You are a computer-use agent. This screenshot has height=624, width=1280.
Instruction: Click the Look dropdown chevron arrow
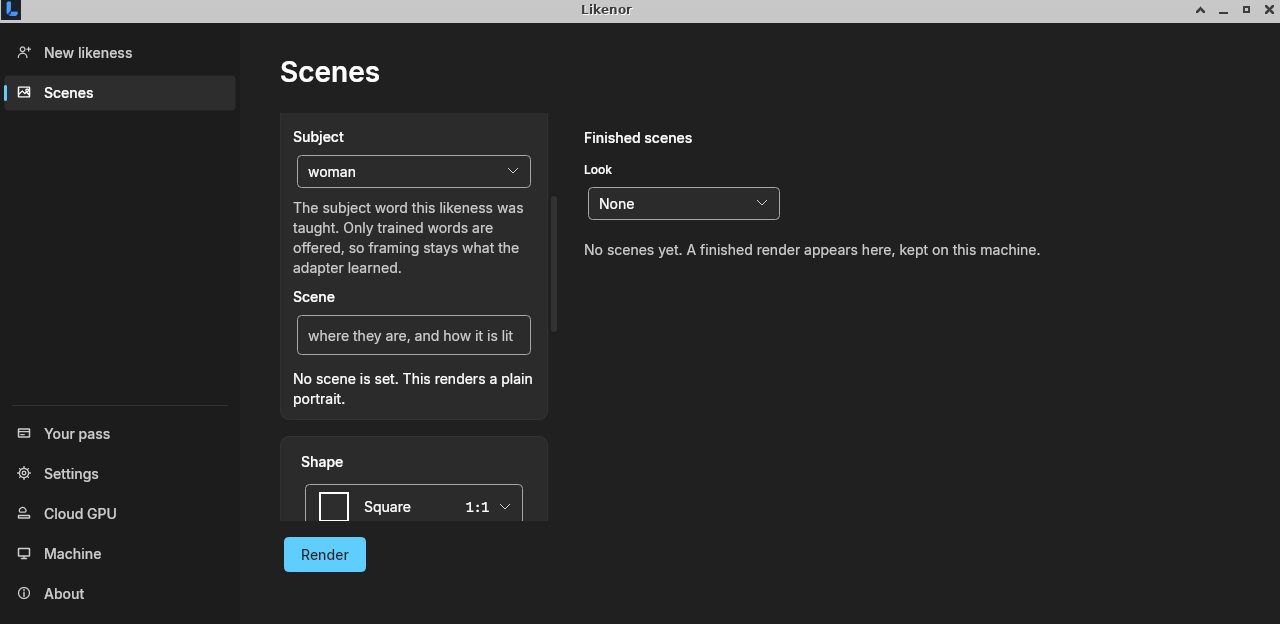(762, 203)
